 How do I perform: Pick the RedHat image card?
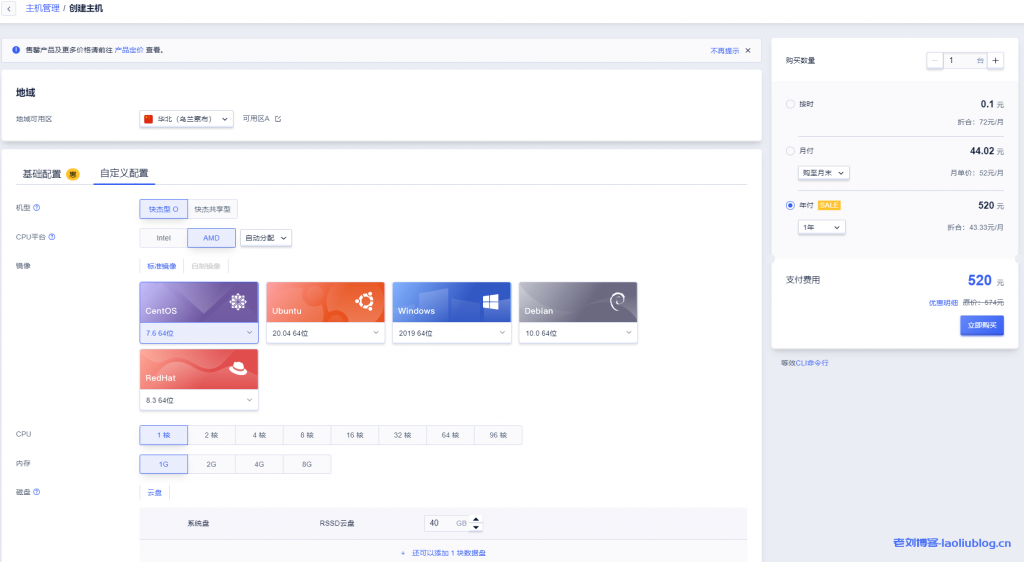199,368
